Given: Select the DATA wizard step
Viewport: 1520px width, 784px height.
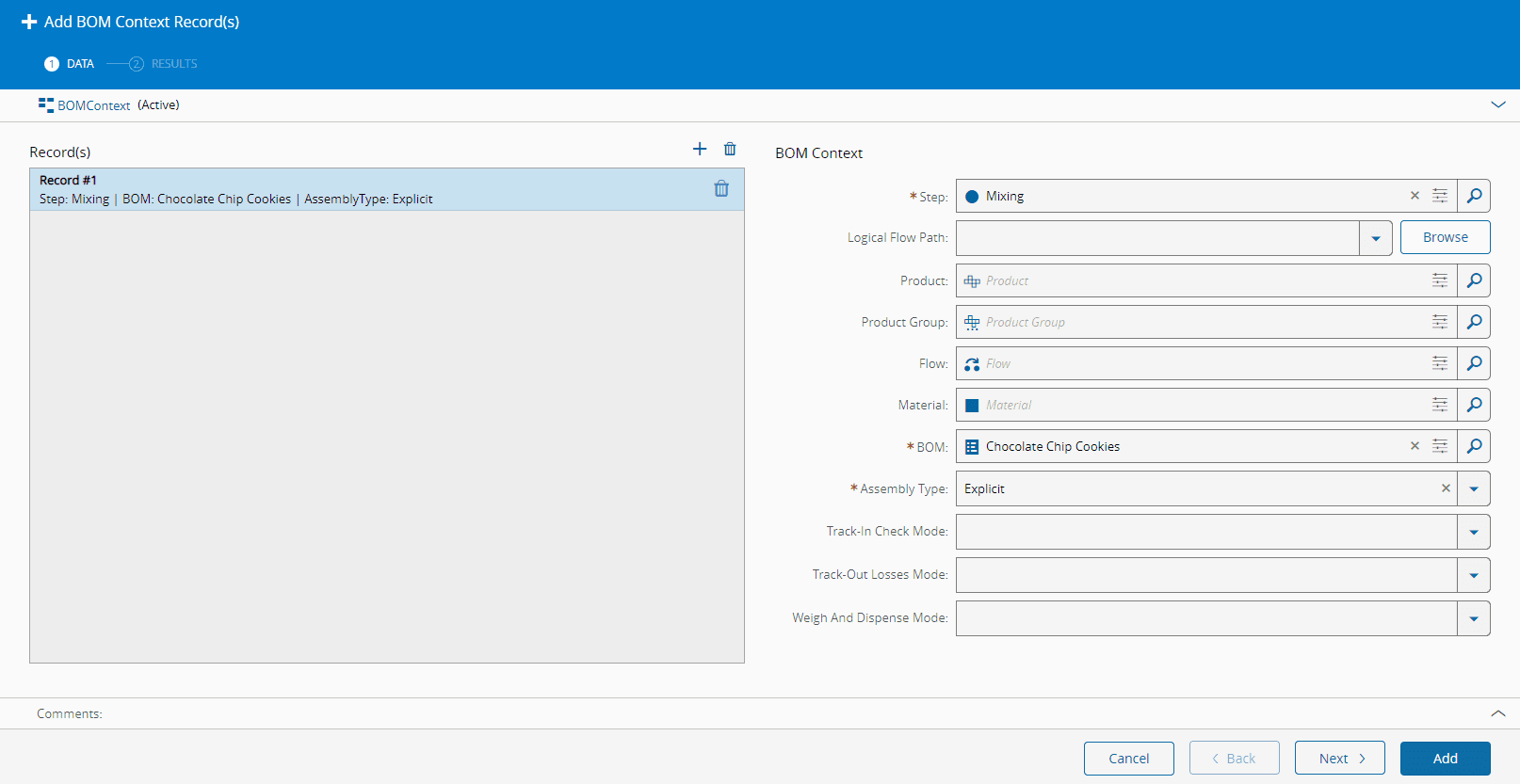Looking at the screenshot, I should point(79,64).
